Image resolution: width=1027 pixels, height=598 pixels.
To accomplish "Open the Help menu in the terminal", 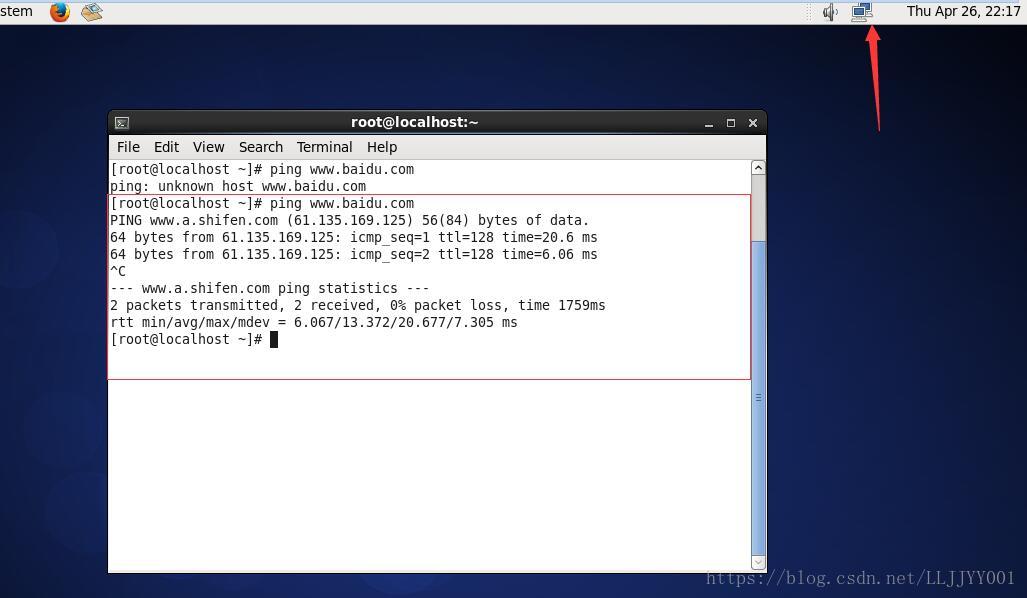I will click(x=382, y=147).
